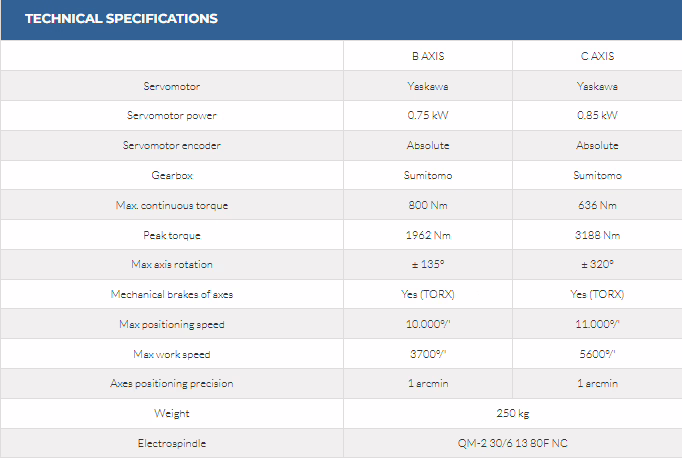Click the Servomotor power row label
The image size is (682, 460).
(x=171, y=116)
